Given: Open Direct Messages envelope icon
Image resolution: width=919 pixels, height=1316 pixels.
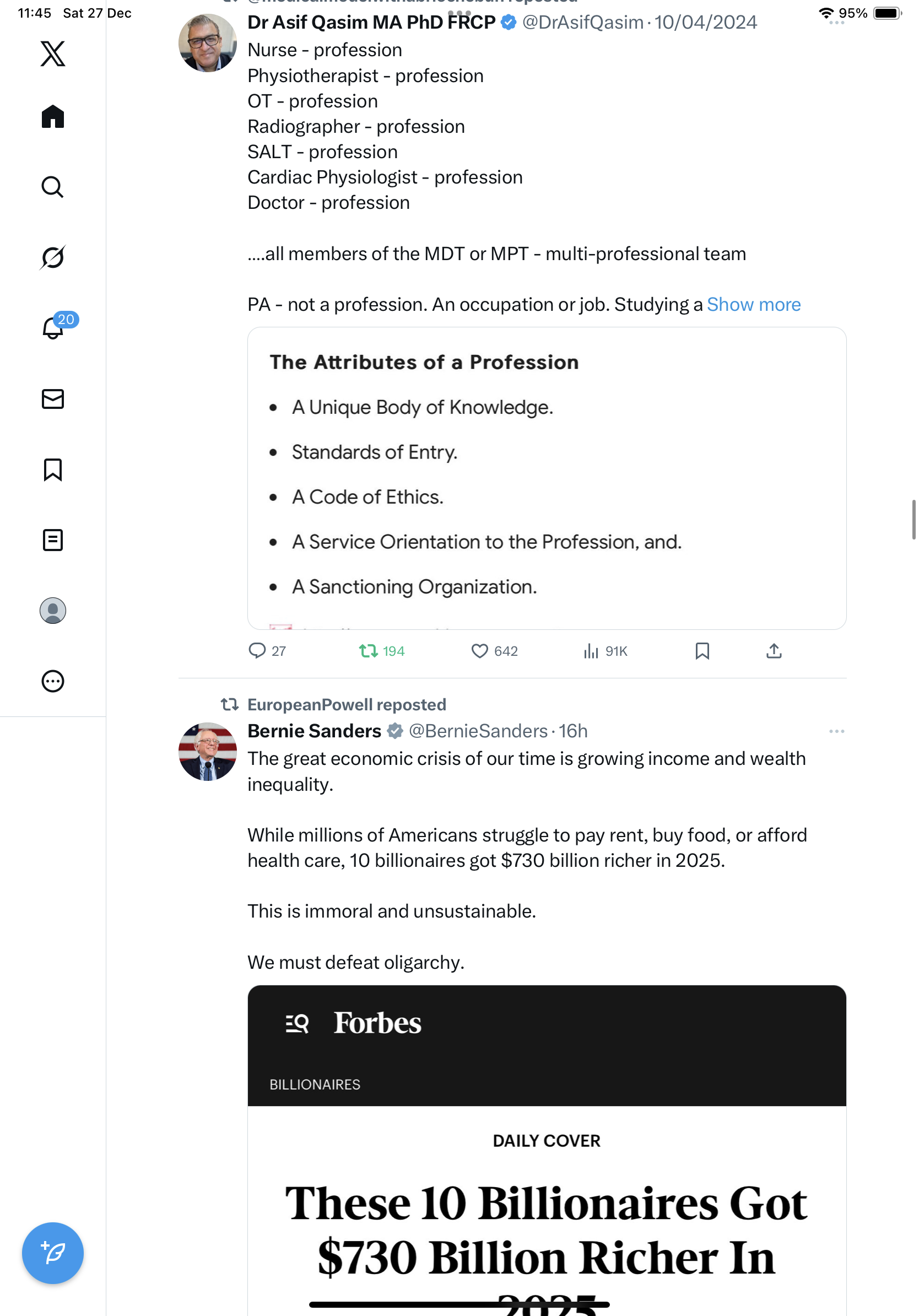Looking at the screenshot, I should click(x=53, y=399).
